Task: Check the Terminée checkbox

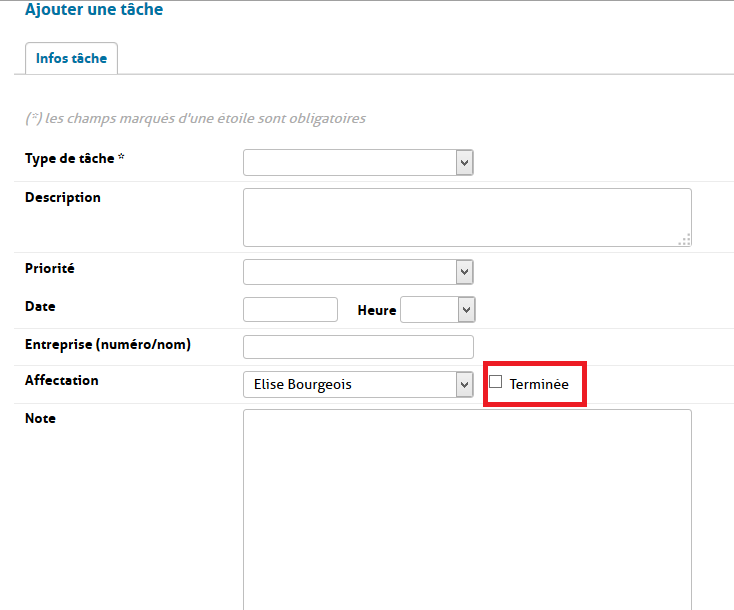Action: 495,382
